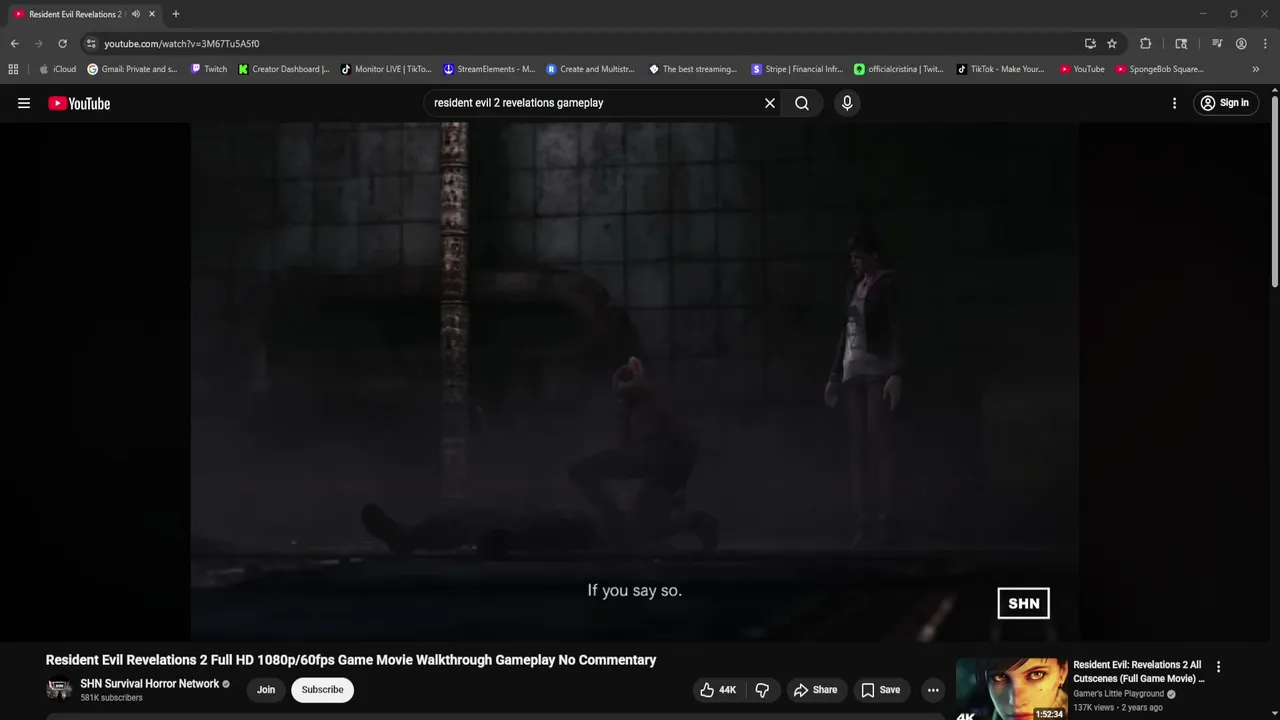Open the Create and Multistream bookmark
Image resolution: width=1280 pixels, height=720 pixels.
(591, 69)
